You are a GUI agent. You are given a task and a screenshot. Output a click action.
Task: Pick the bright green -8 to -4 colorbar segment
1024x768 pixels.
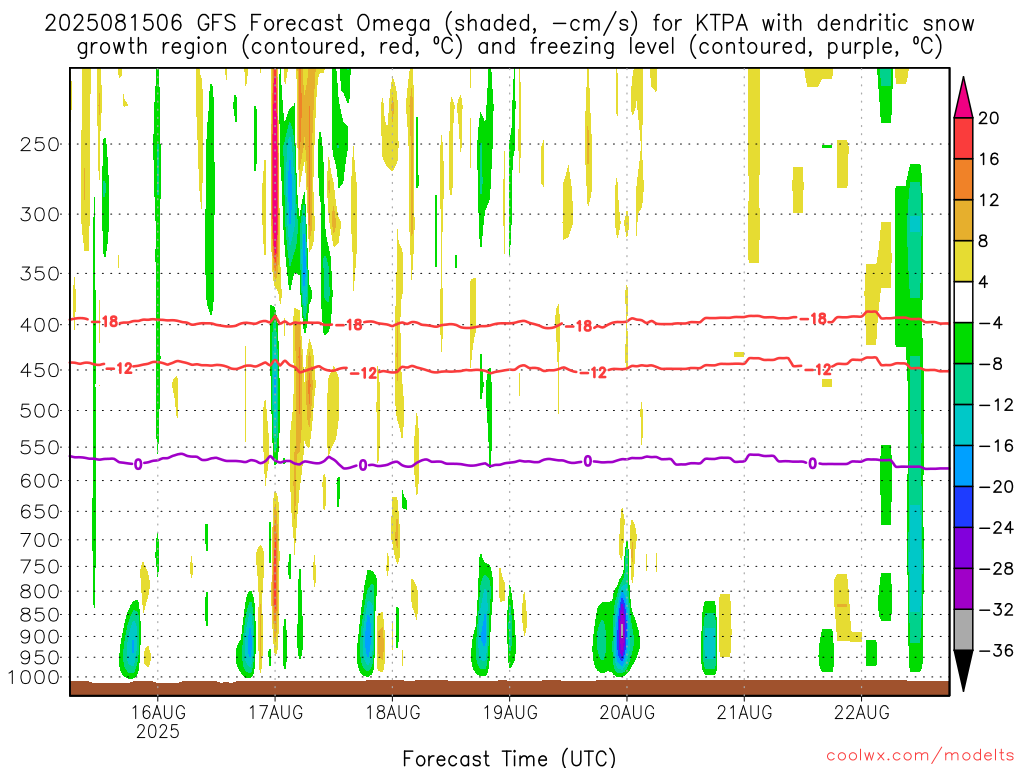pyautogui.click(x=963, y=344)
